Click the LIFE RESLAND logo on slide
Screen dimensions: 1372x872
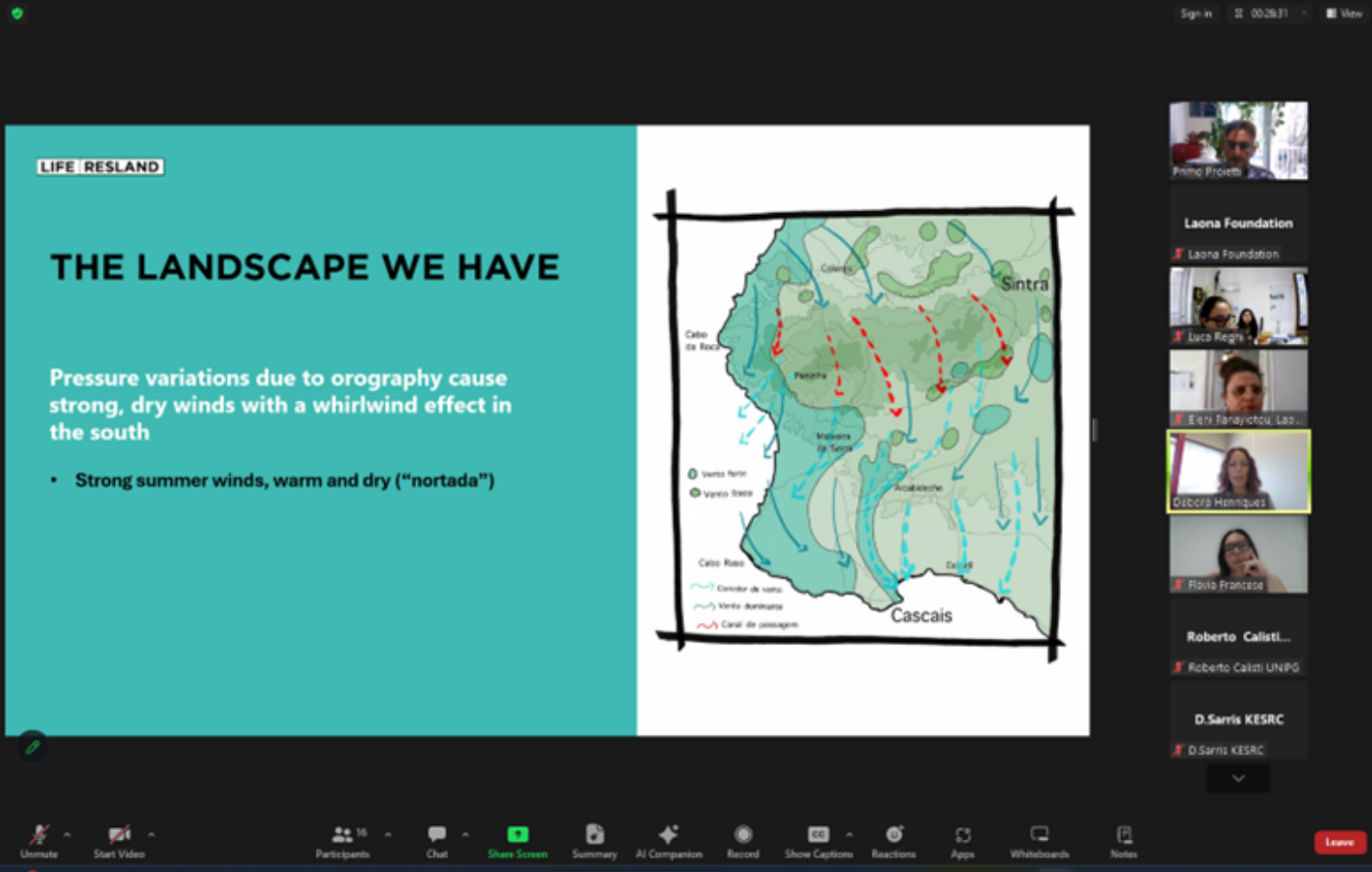(101, 167)
